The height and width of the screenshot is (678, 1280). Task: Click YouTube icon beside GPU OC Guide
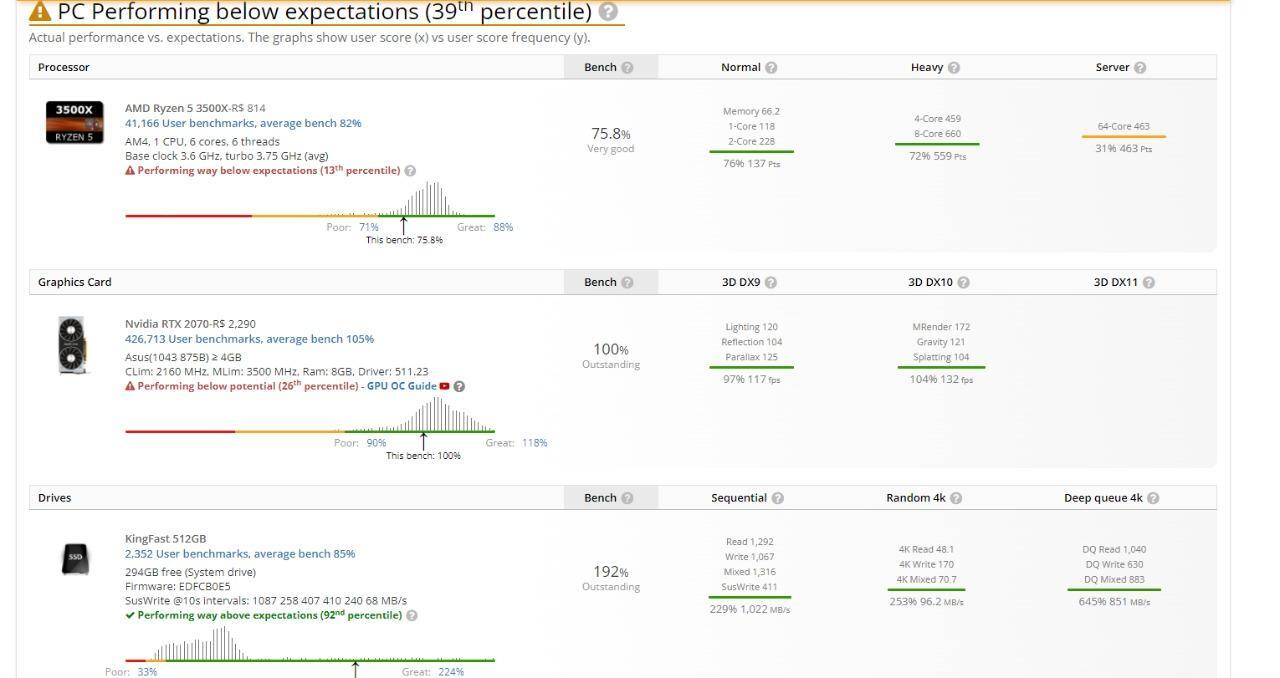(x=445, y=386)
